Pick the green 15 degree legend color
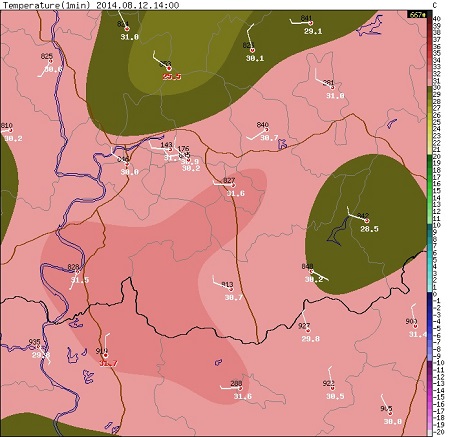The width and height of the screenshot is (450, 437). tap(429, 191)
